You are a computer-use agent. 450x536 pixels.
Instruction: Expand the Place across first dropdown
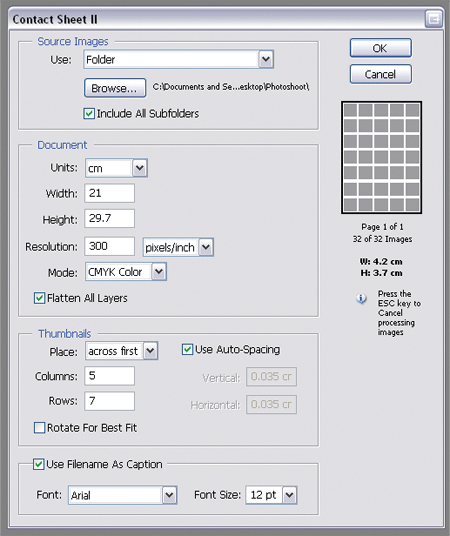pos(150,351)
